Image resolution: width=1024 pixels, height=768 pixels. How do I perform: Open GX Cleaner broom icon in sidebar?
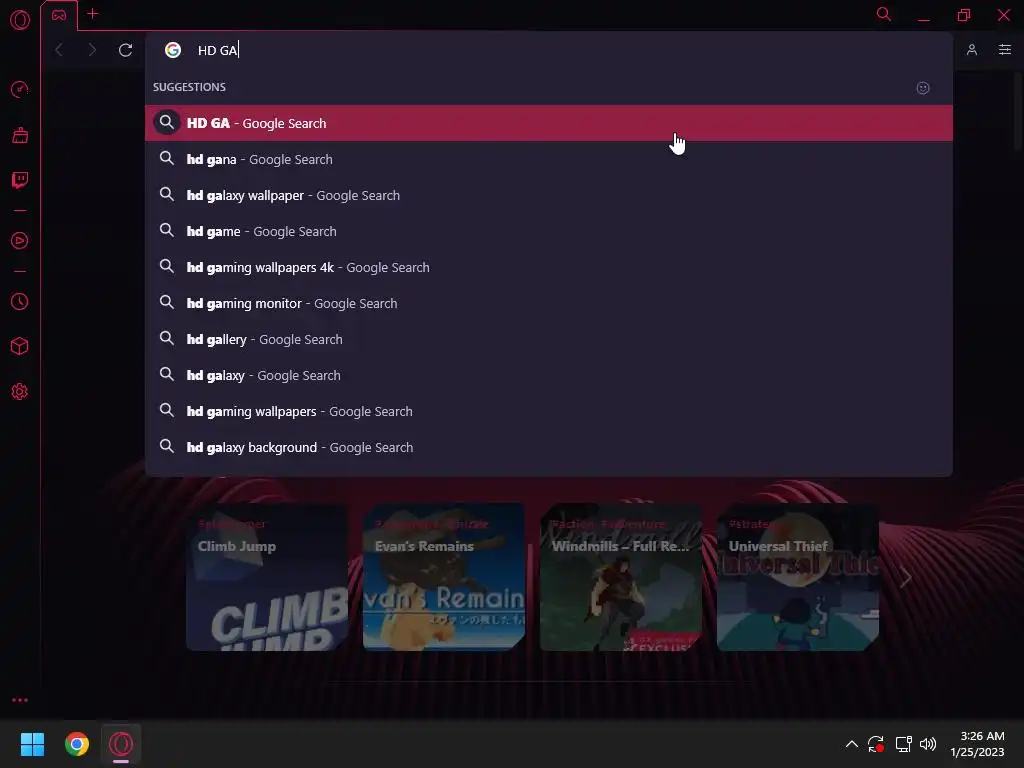[x=20, y=135]
